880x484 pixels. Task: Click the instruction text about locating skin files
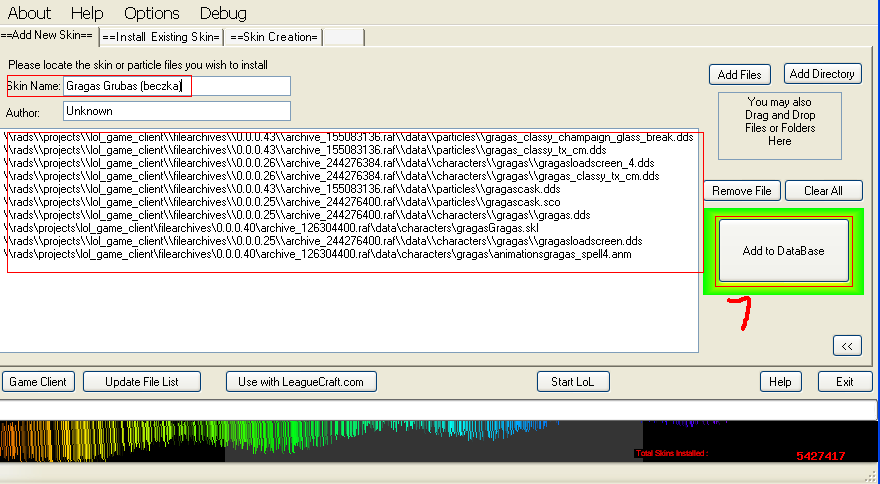138,65
